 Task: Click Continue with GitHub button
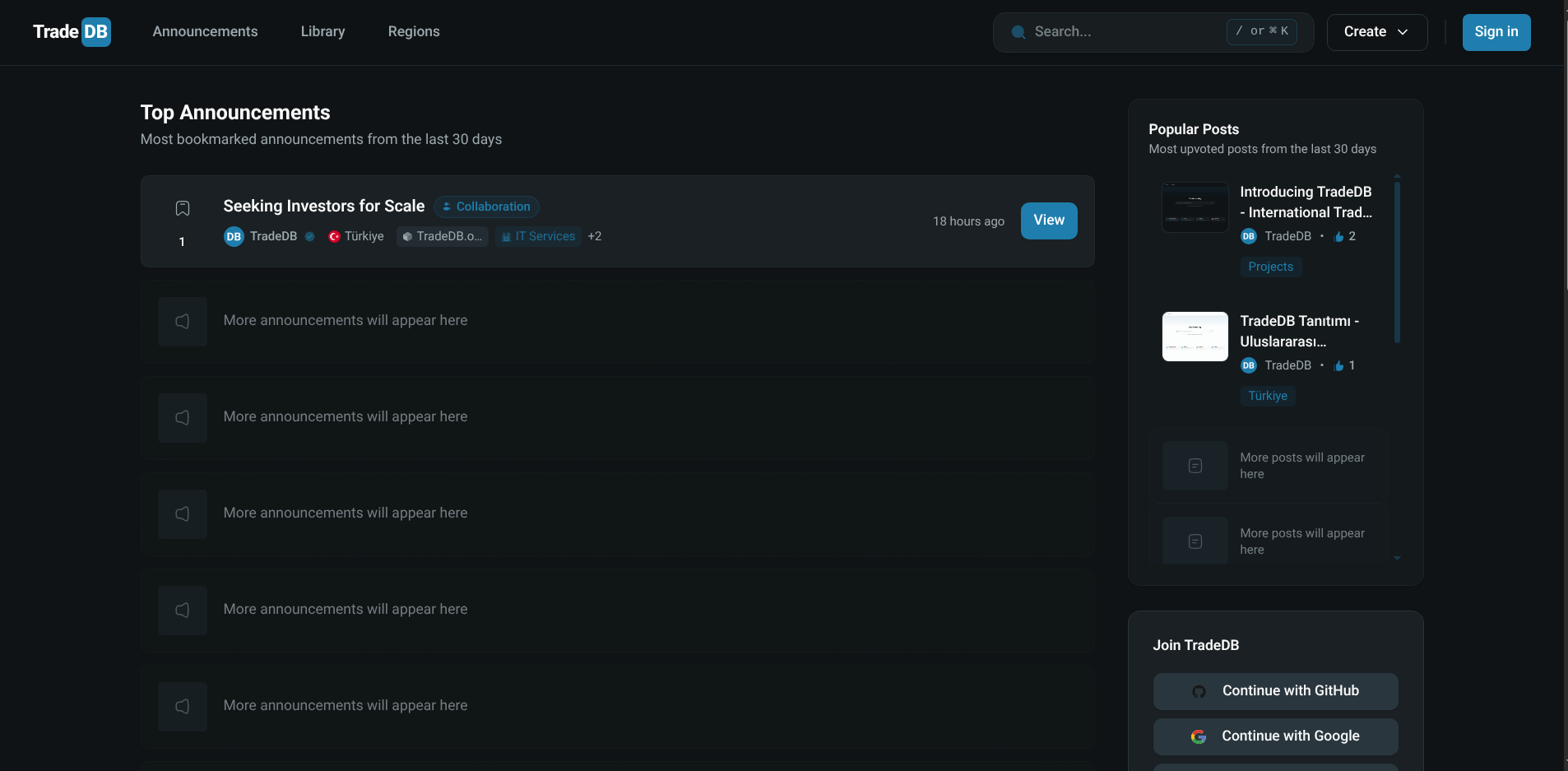click(x=1275, y=691)
